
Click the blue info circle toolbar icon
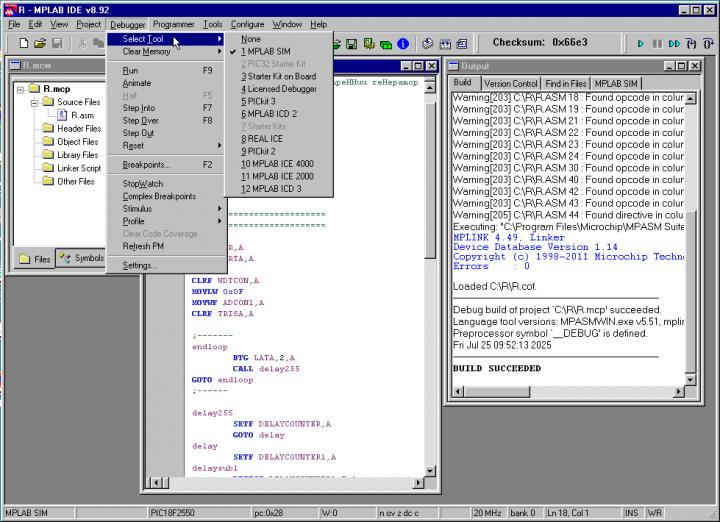402,43
